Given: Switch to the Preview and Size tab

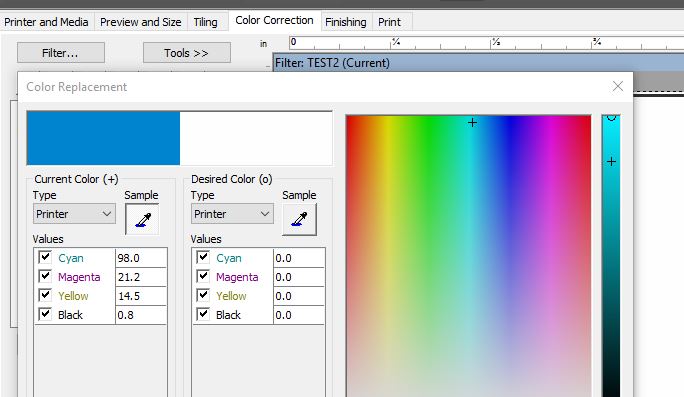Looking at the screenshot, I should click(x=140, y=22).
